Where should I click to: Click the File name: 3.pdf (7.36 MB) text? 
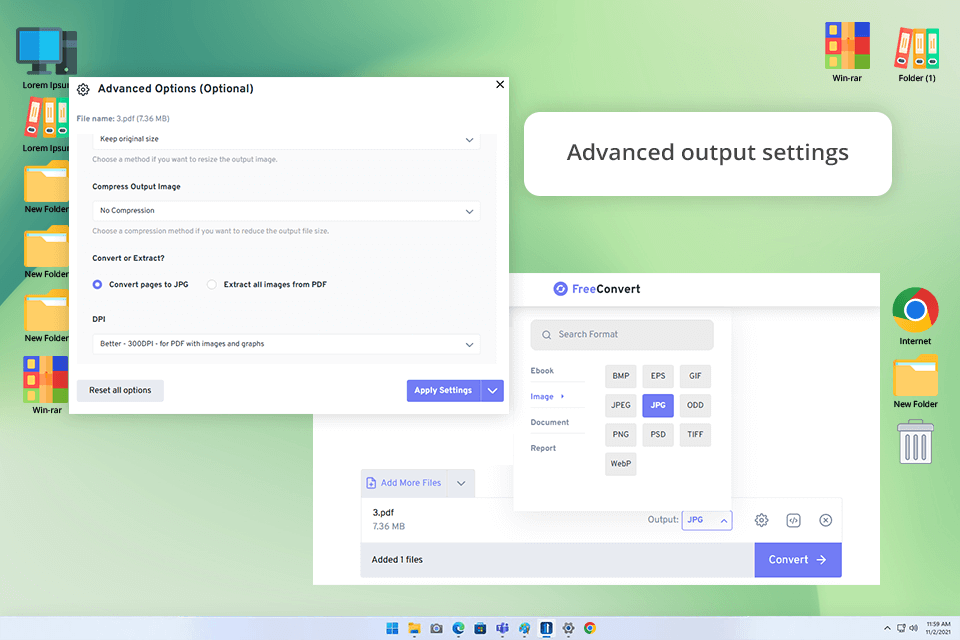pyautogui.click(x=123, y=119)
